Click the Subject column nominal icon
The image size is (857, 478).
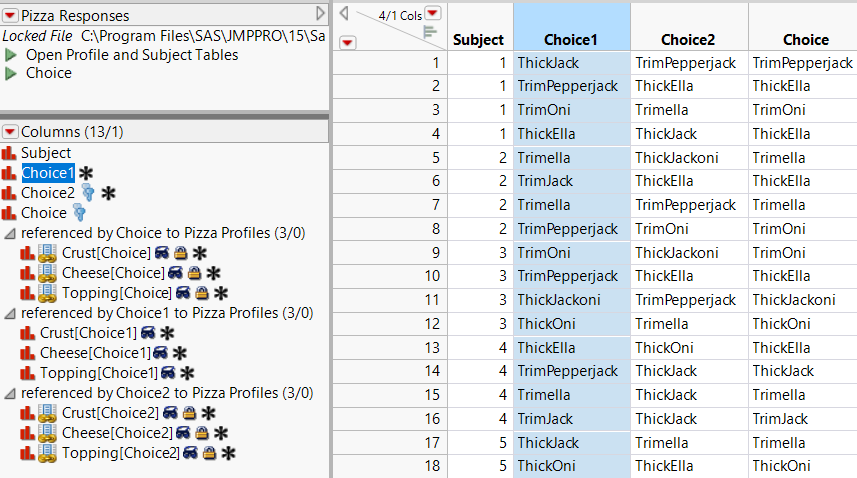9,153
